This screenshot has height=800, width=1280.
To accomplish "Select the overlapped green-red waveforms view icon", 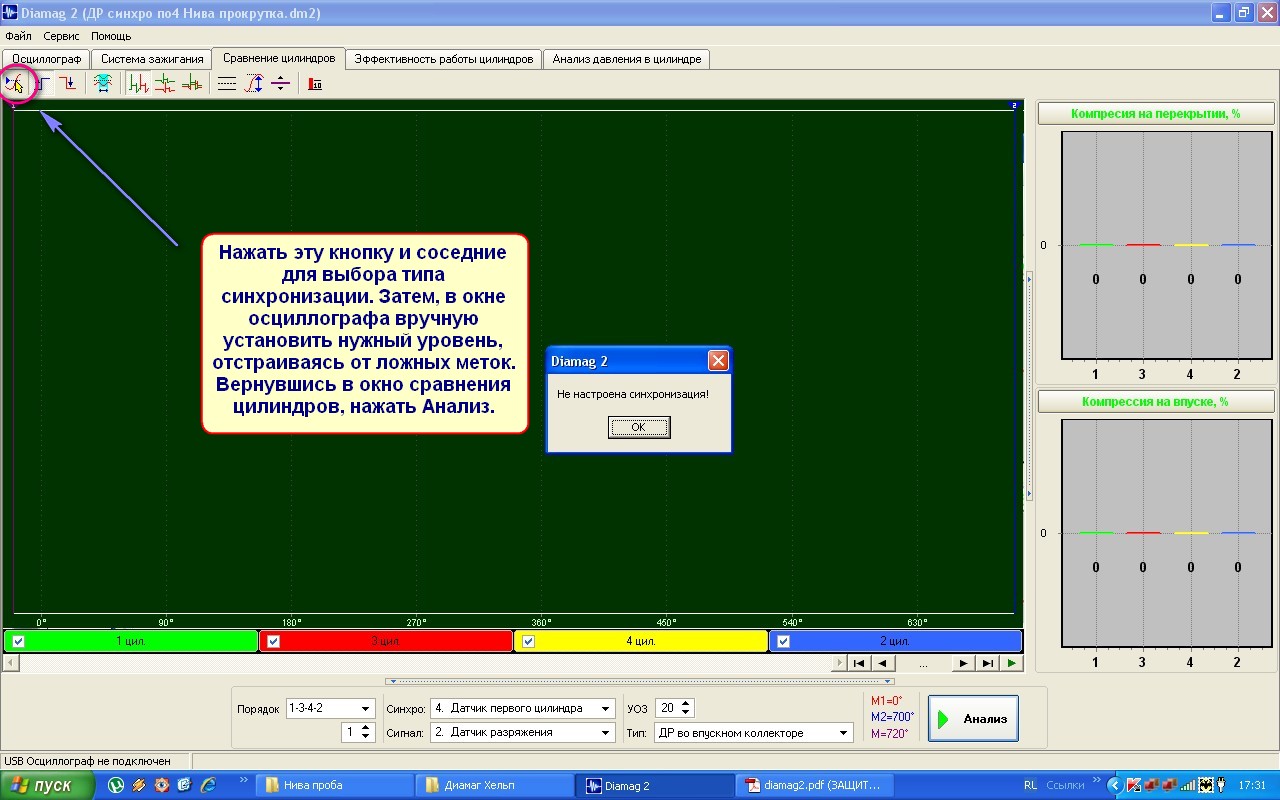I will coord(139,84).
